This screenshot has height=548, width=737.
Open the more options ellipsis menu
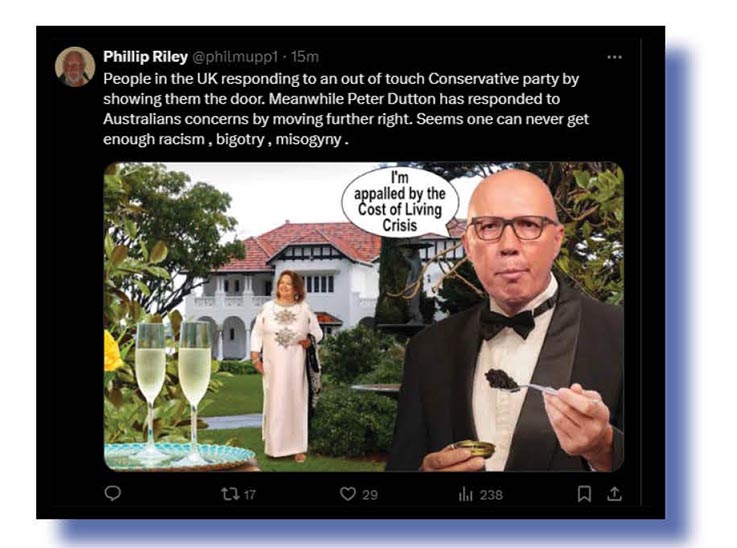pos(614,57)
